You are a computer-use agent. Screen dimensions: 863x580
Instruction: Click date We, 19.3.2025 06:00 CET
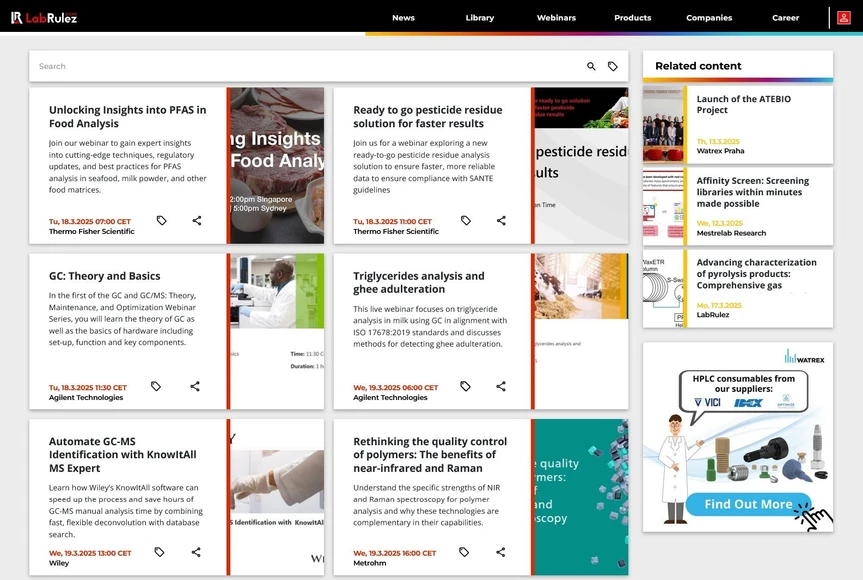[x=396, y=387]
